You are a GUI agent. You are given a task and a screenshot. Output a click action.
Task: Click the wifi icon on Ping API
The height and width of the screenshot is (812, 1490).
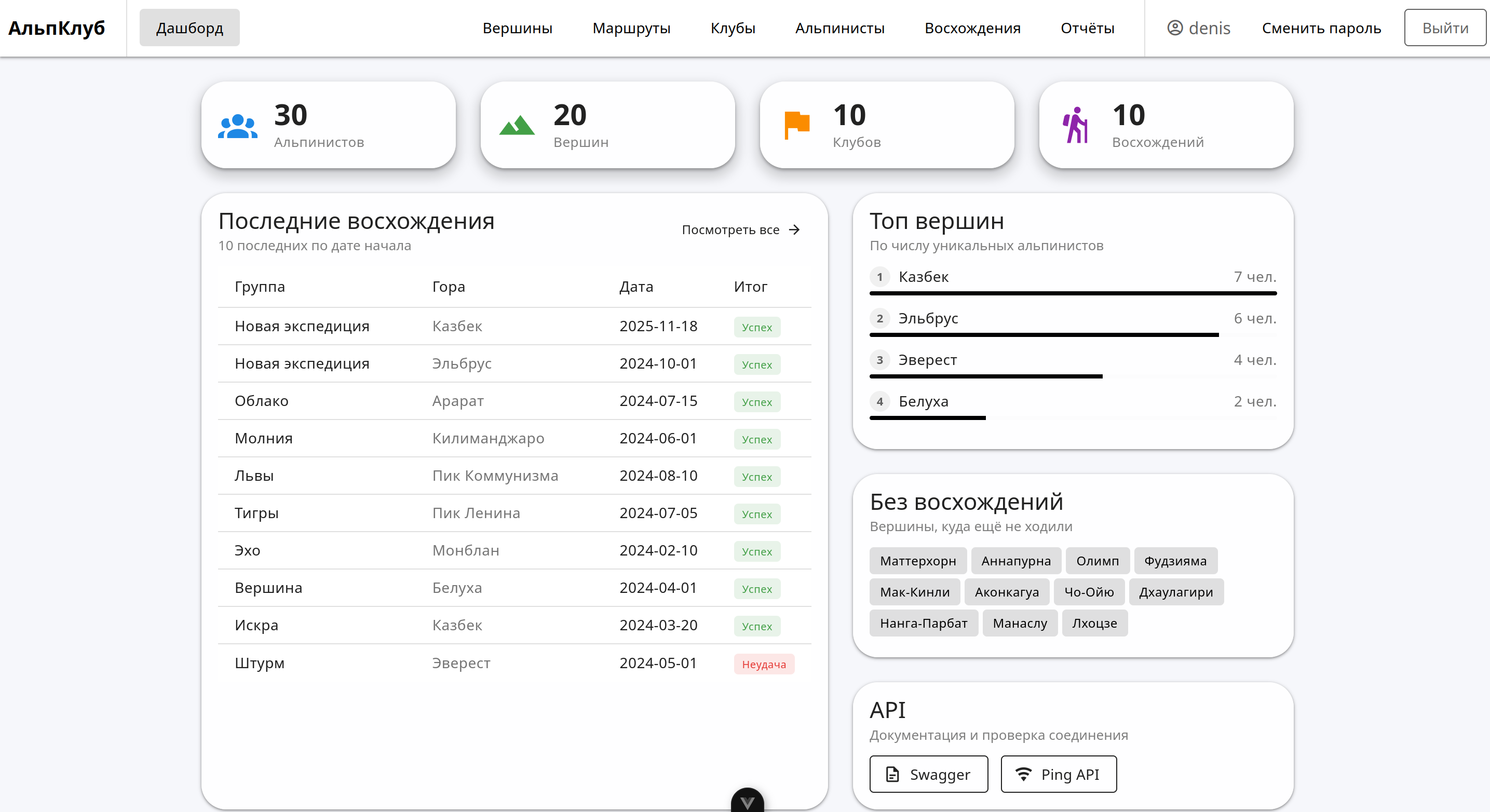point(1023,775)
